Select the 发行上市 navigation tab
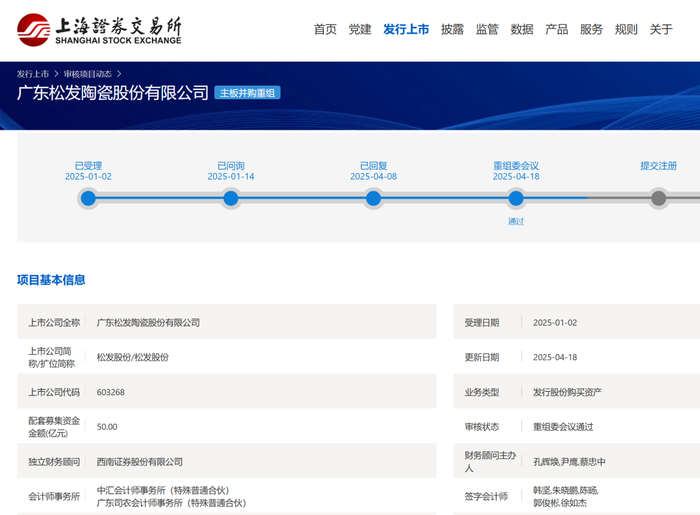 point(406,30)
